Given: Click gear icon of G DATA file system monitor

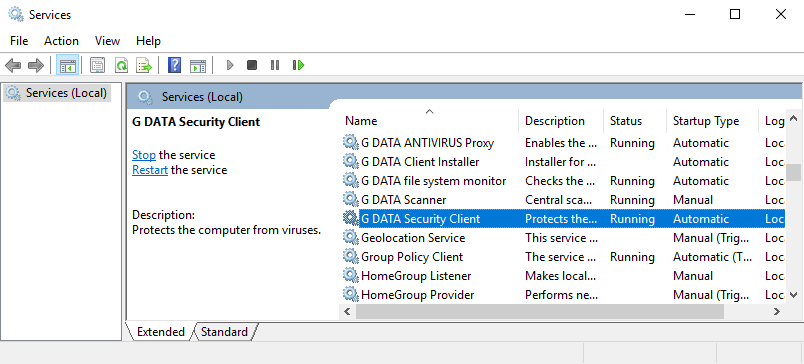Looking at the screenshot, I should [x=351, y=180].
